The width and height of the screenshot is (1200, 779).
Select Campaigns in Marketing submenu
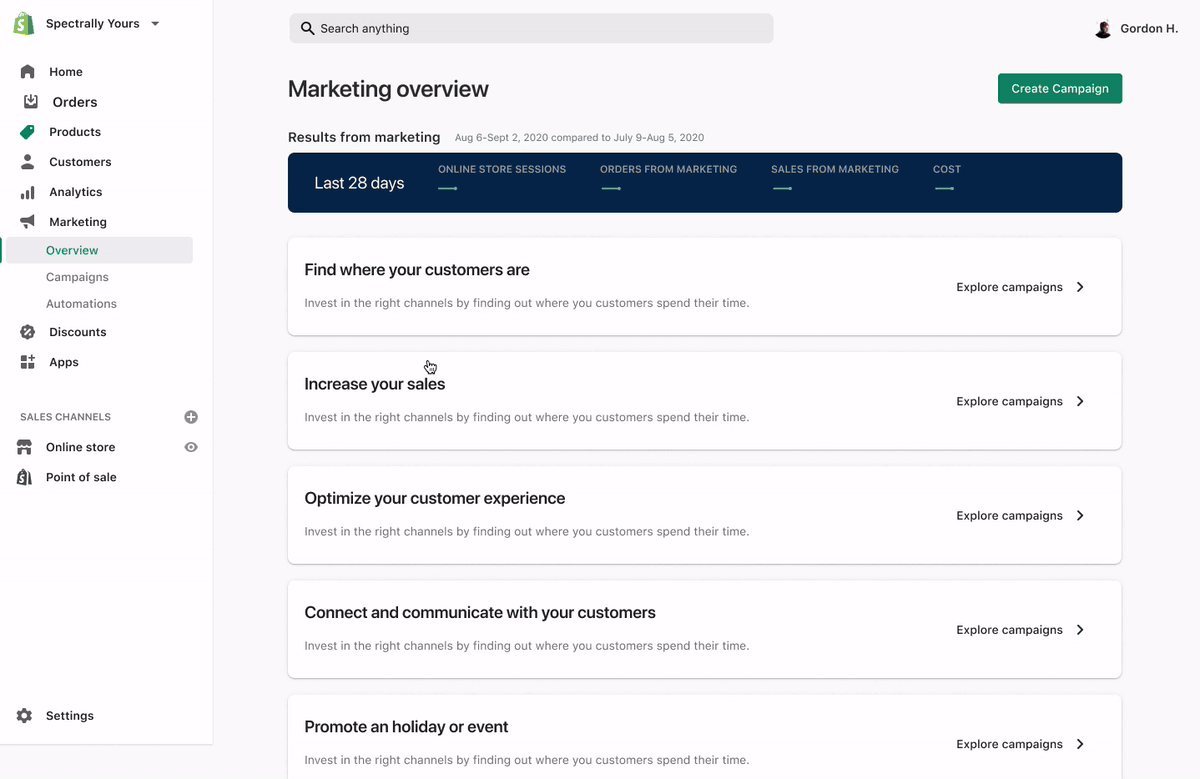pos(77,277)
